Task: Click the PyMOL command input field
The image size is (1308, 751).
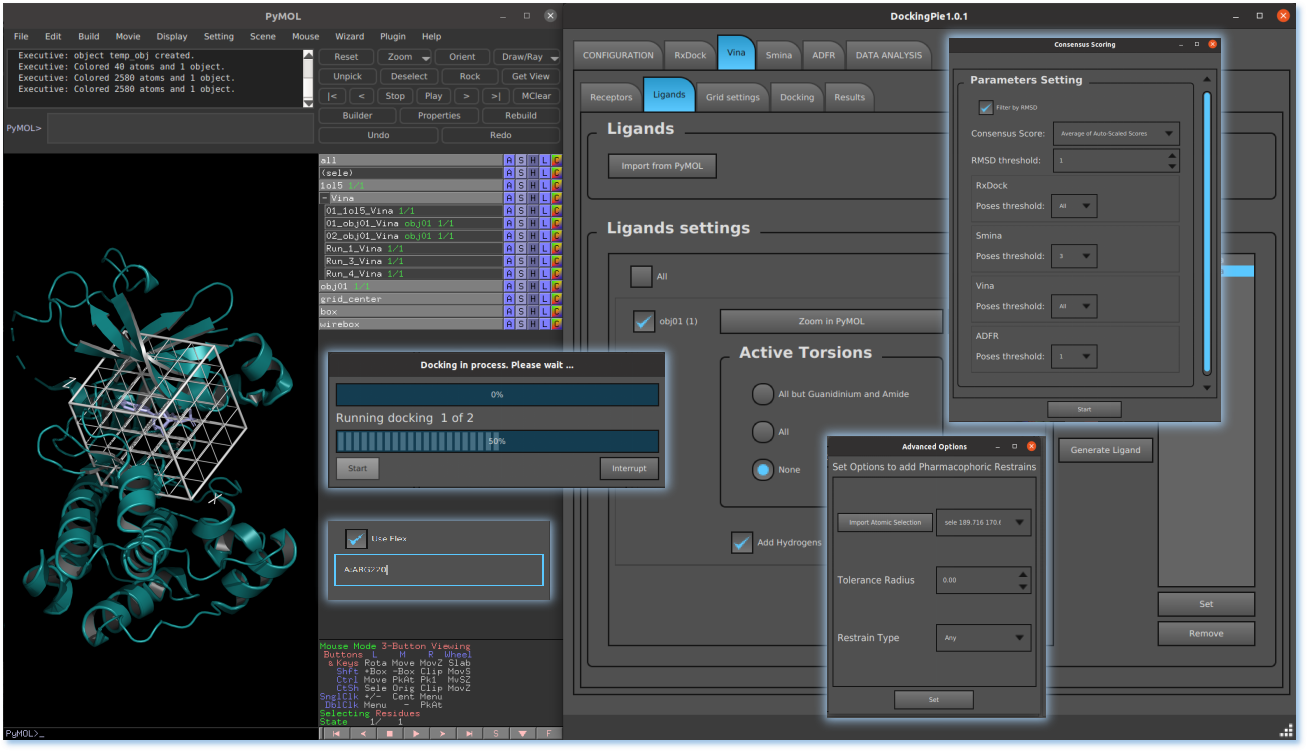Action: point(180,128)
